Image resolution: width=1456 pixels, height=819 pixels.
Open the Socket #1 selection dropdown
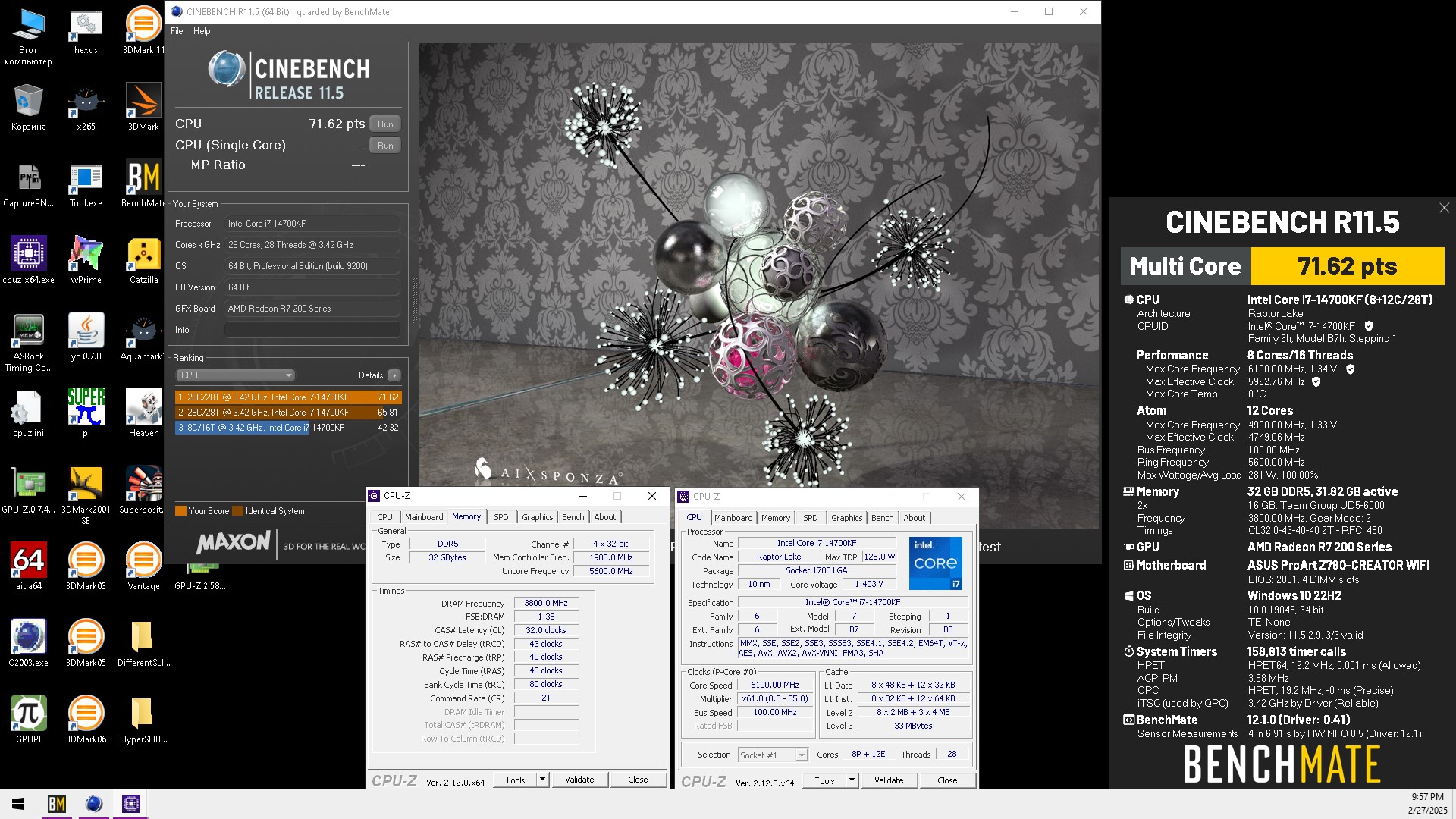pos(773,755)
